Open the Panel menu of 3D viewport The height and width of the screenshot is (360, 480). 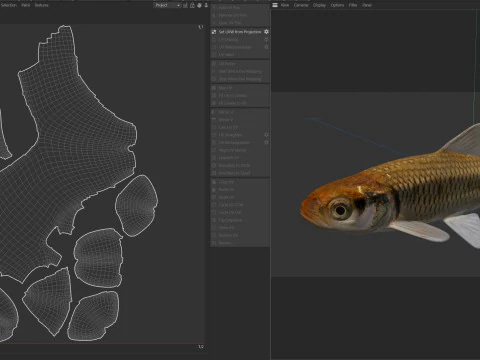click(x=367, y=5)
